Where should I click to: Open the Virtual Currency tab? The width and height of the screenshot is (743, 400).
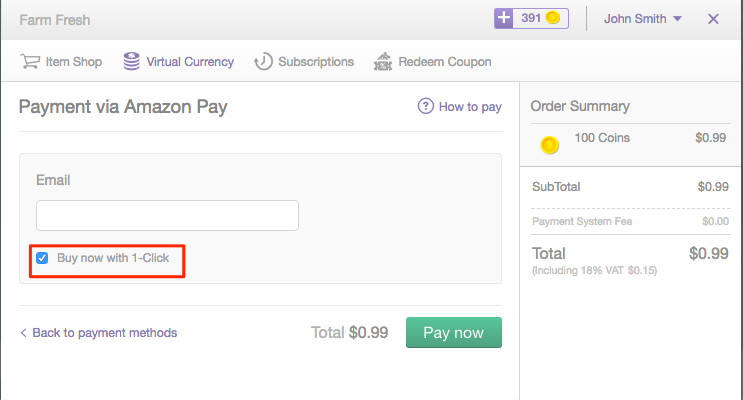178,62
